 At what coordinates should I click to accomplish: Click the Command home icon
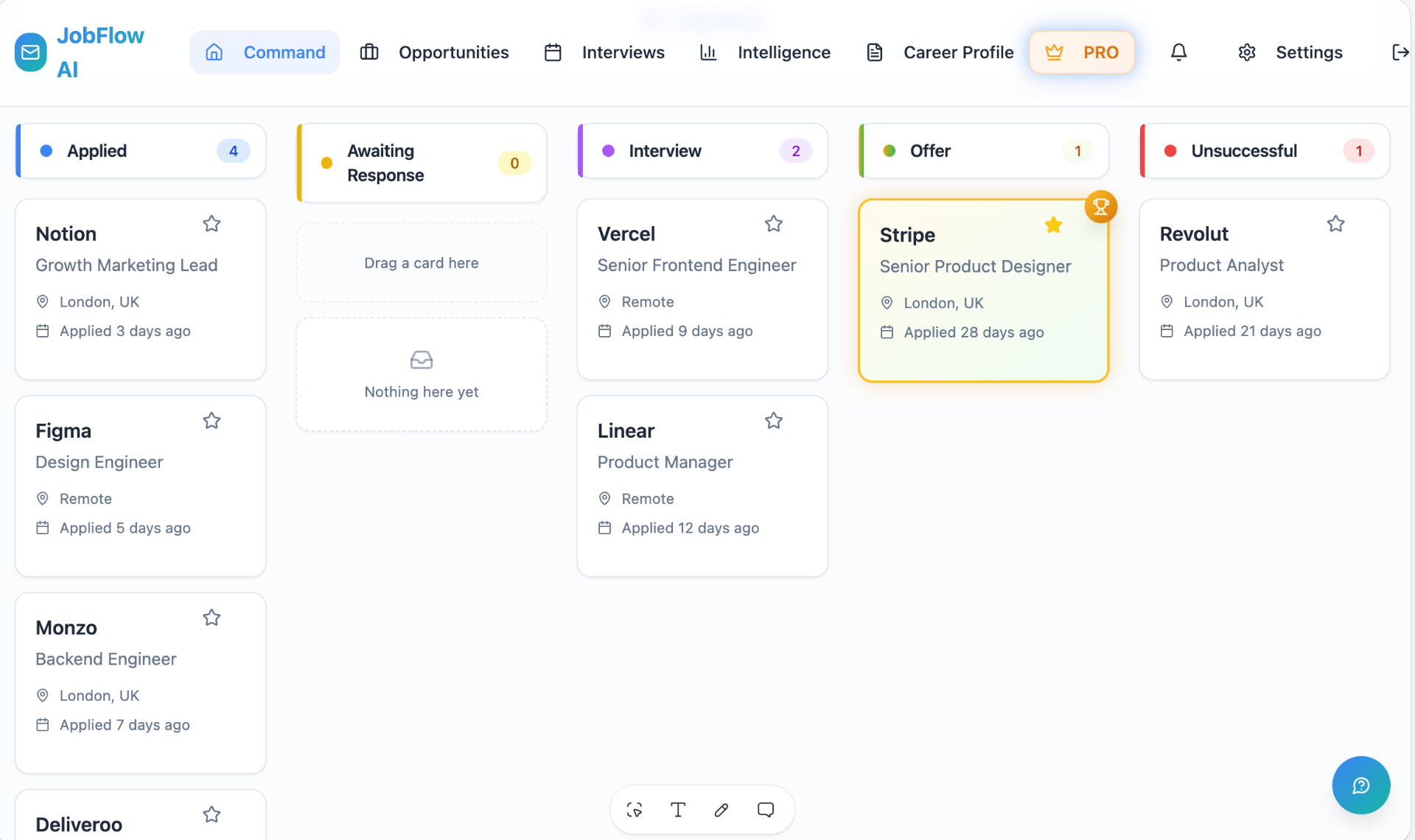coord(214,52)
